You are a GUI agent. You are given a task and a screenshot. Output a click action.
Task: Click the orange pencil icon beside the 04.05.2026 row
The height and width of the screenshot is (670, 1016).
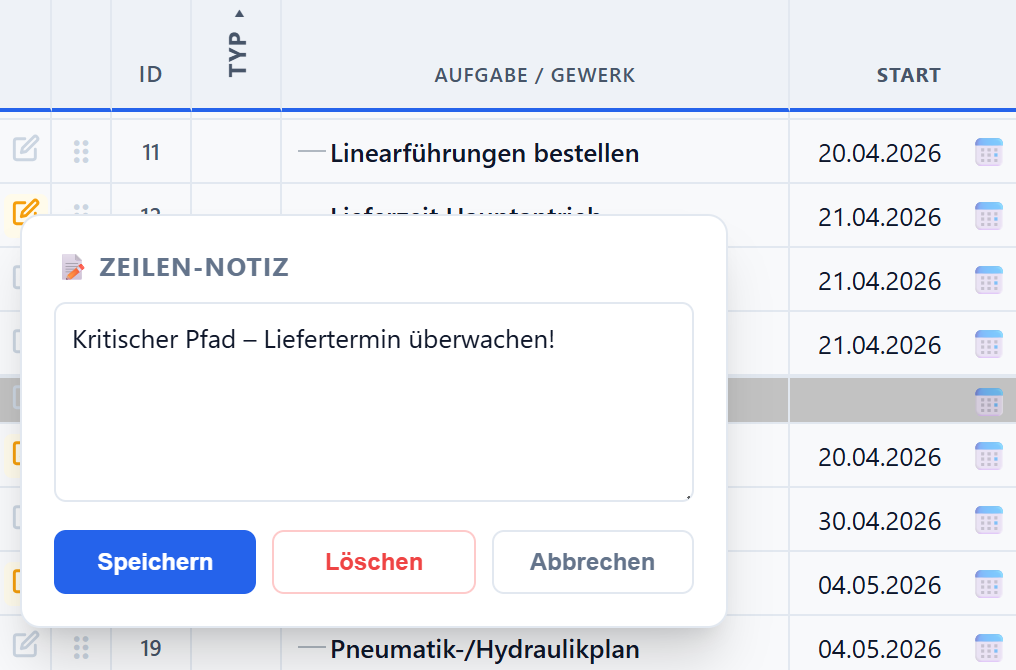coord(18,585)
